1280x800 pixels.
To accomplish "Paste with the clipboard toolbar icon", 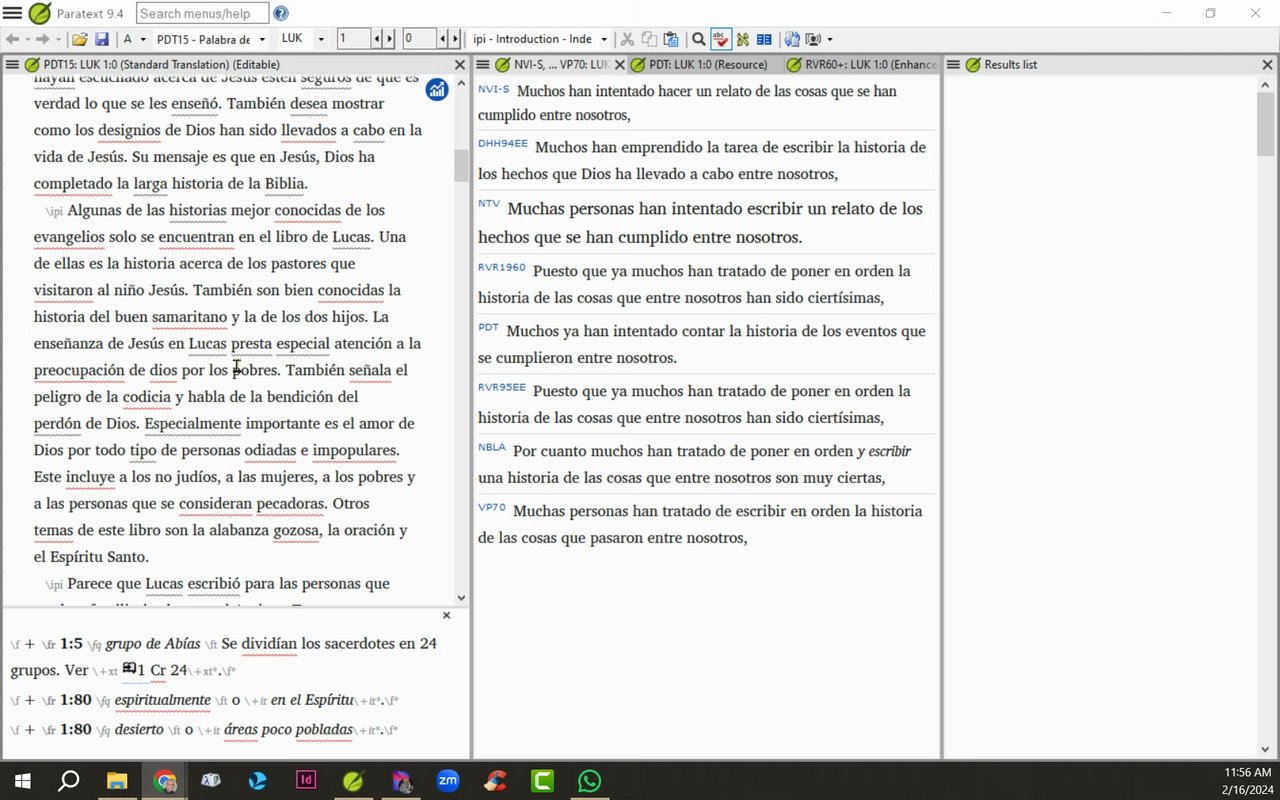I will click(671, 39).
